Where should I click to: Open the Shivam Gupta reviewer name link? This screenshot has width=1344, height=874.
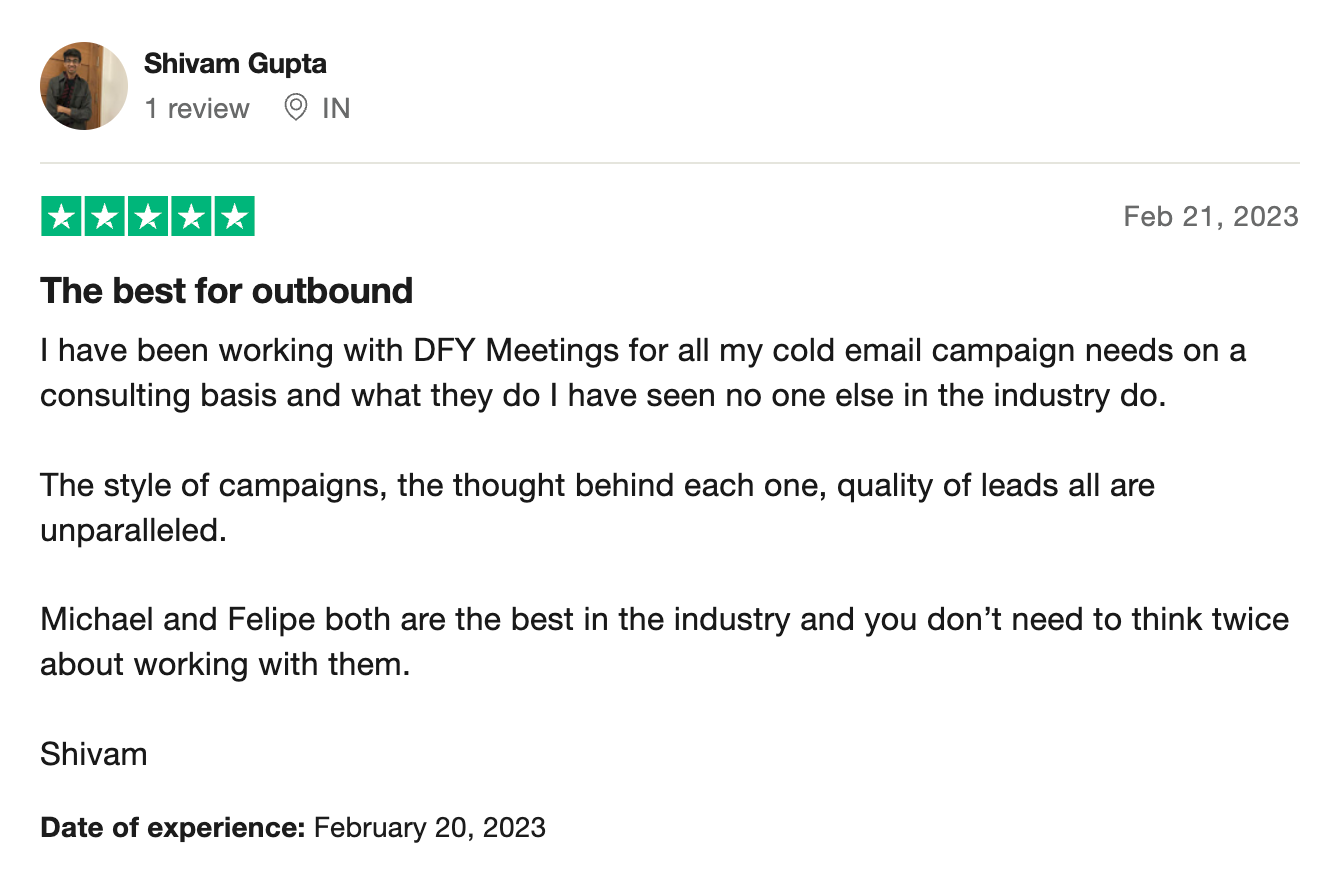[x=235, y=64]
